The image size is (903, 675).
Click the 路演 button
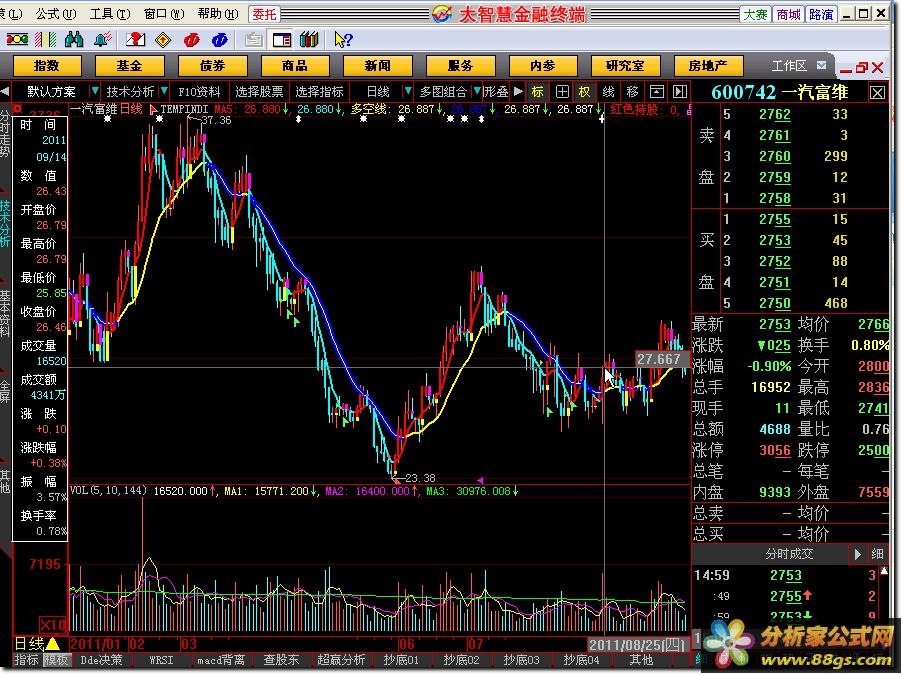pos(821,14)
